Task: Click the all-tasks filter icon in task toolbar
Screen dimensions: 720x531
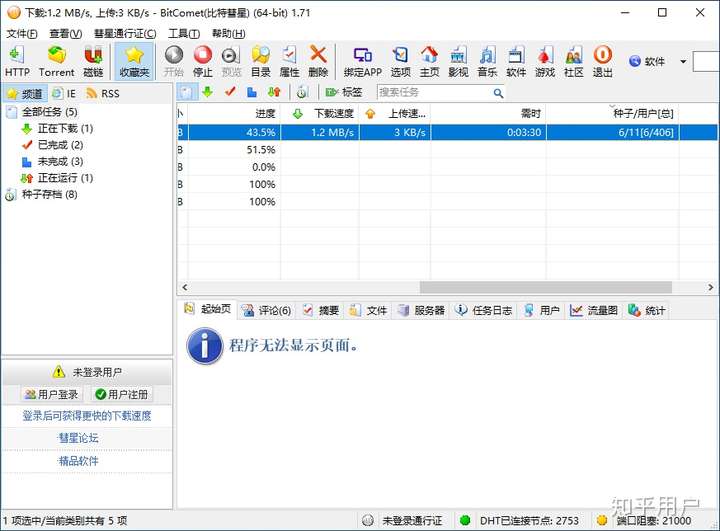Action: point(187,92)
